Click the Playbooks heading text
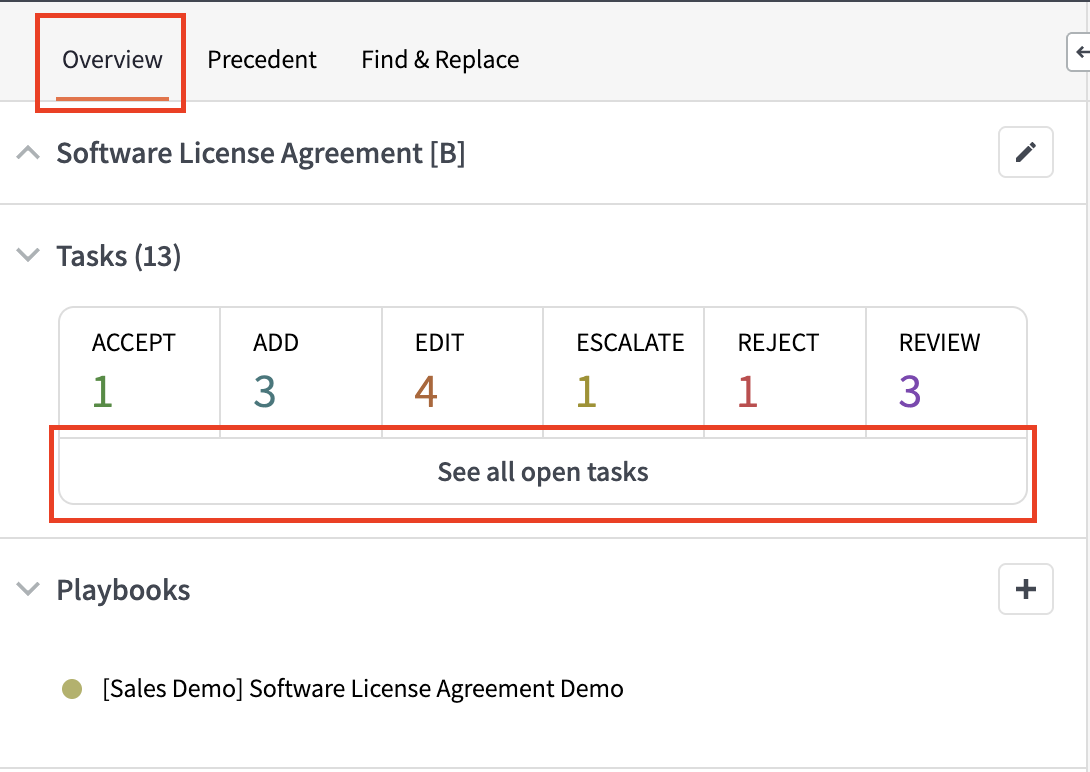Viewport: 1090px width, 772px height. 123,591
